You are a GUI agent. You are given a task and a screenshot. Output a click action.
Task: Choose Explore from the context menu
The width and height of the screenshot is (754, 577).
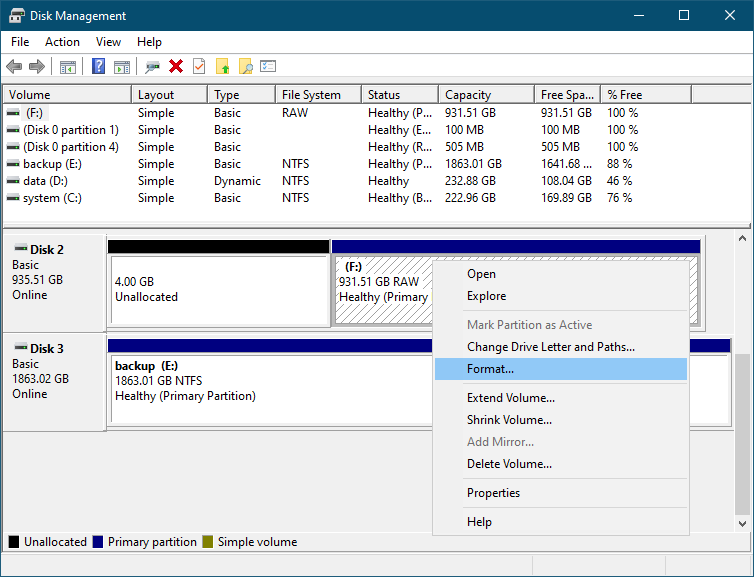(561, 296)
